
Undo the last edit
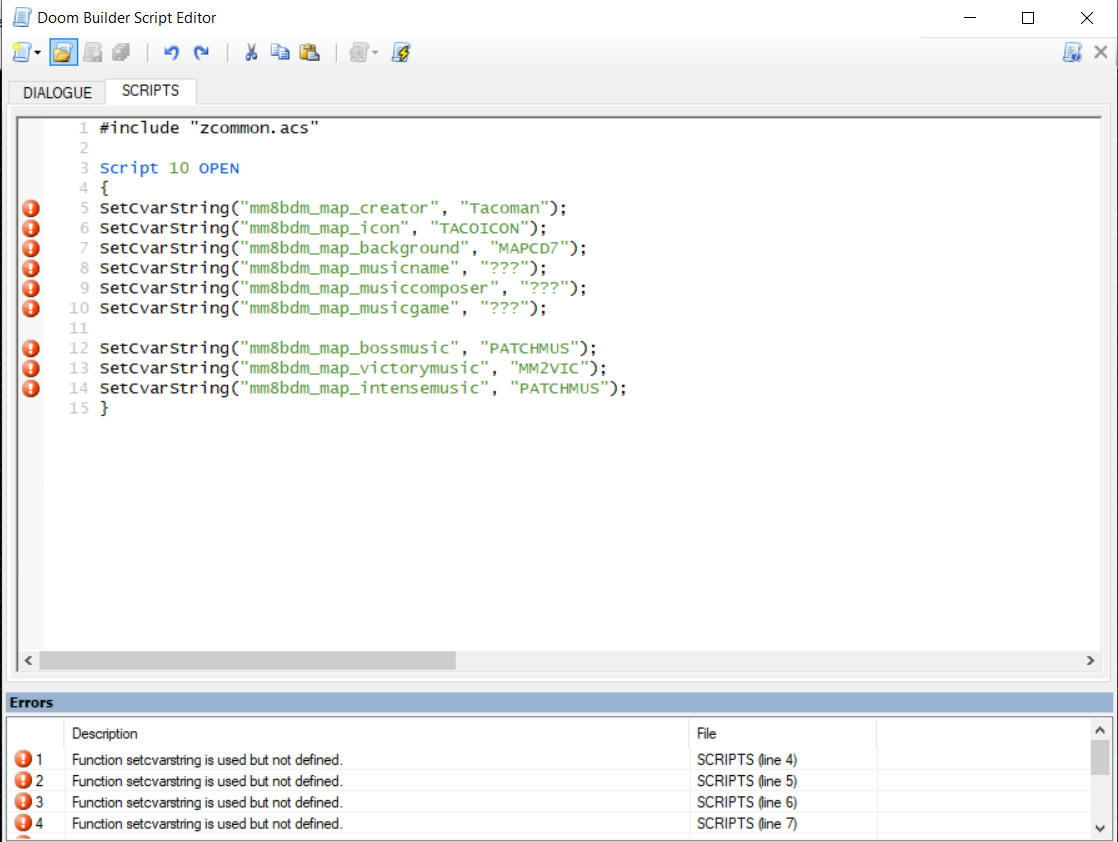tap(171, 53)
